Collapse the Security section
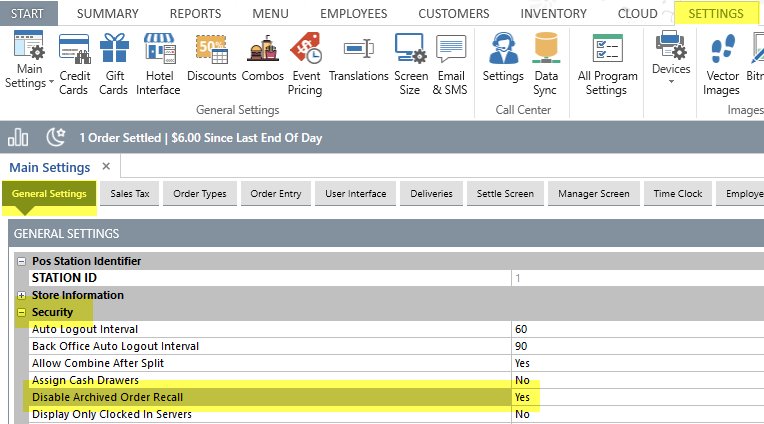Image resolution: width=764 pixels, height=424 pixels. pos(22,312)
